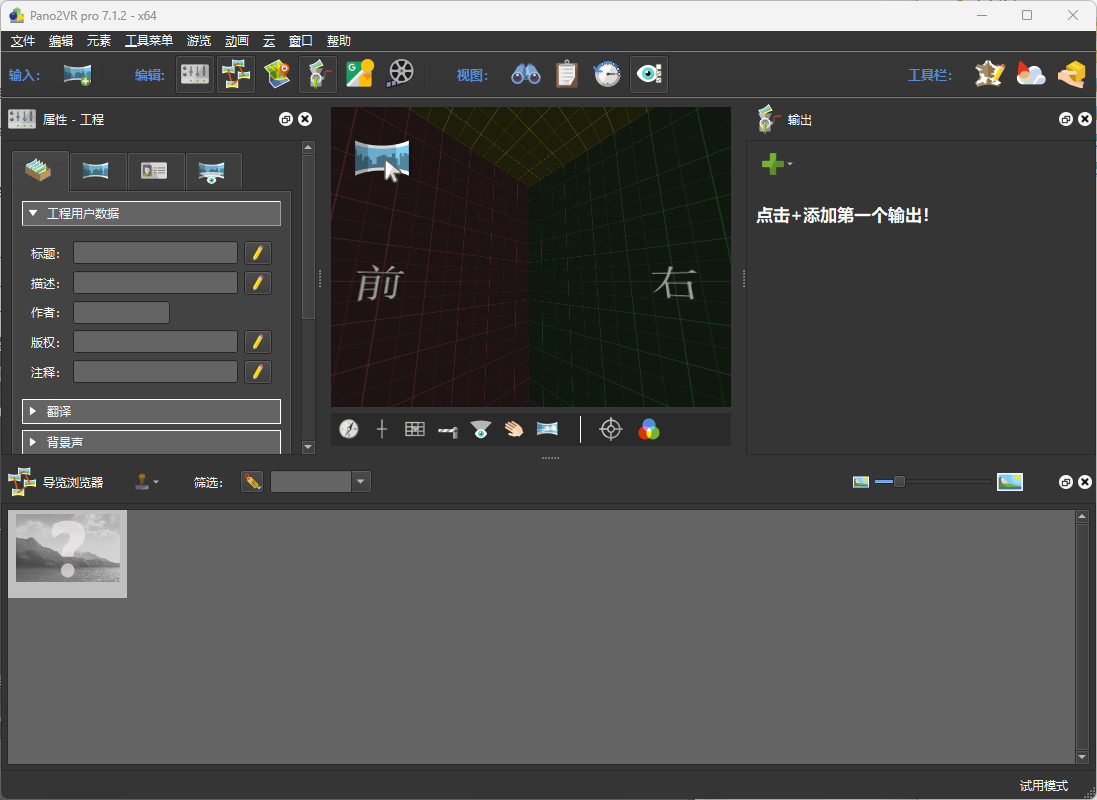Click the 描述 input field

click(155, 283)
